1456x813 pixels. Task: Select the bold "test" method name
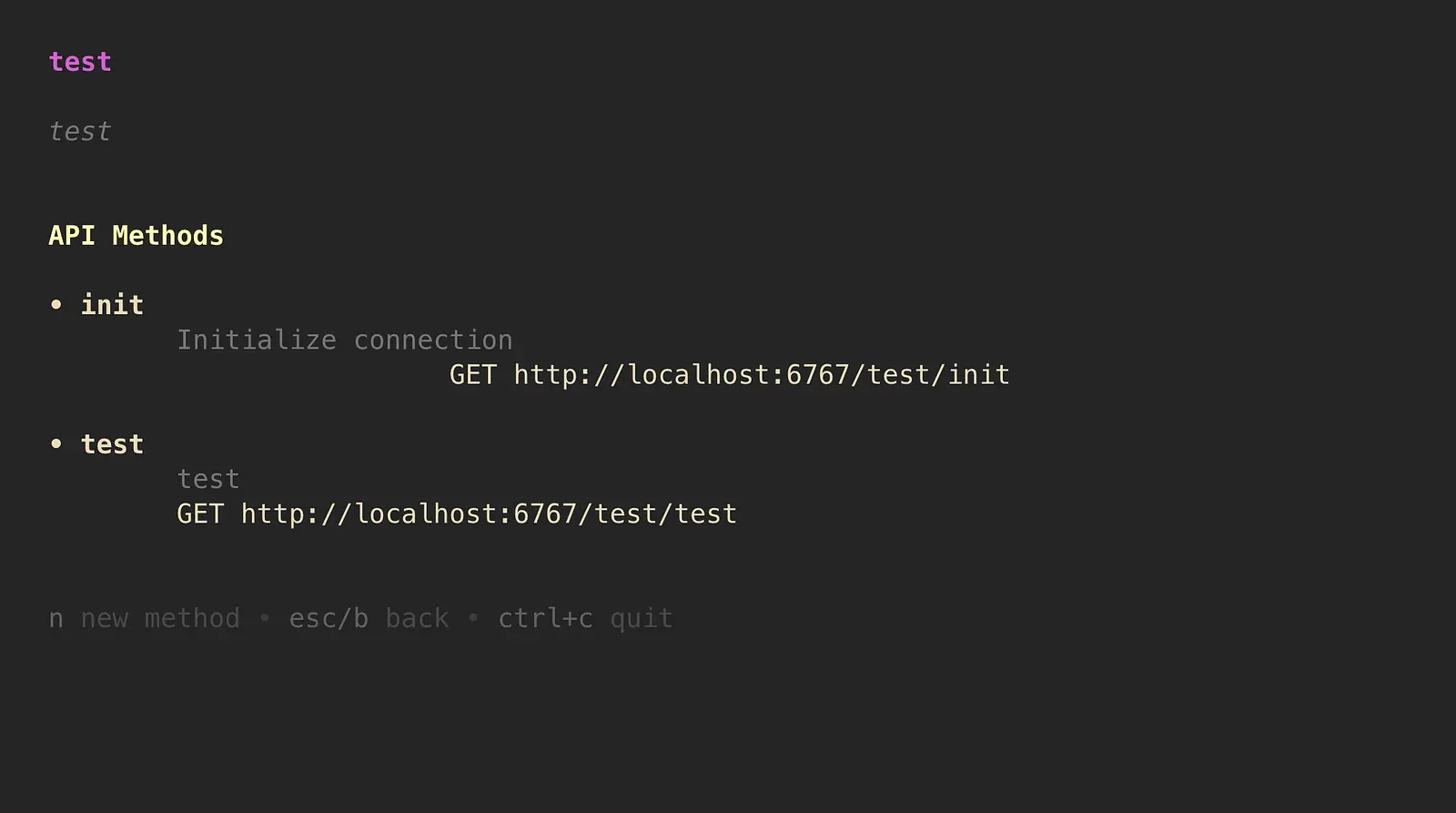pyautogui.click(x=112, y=444)
